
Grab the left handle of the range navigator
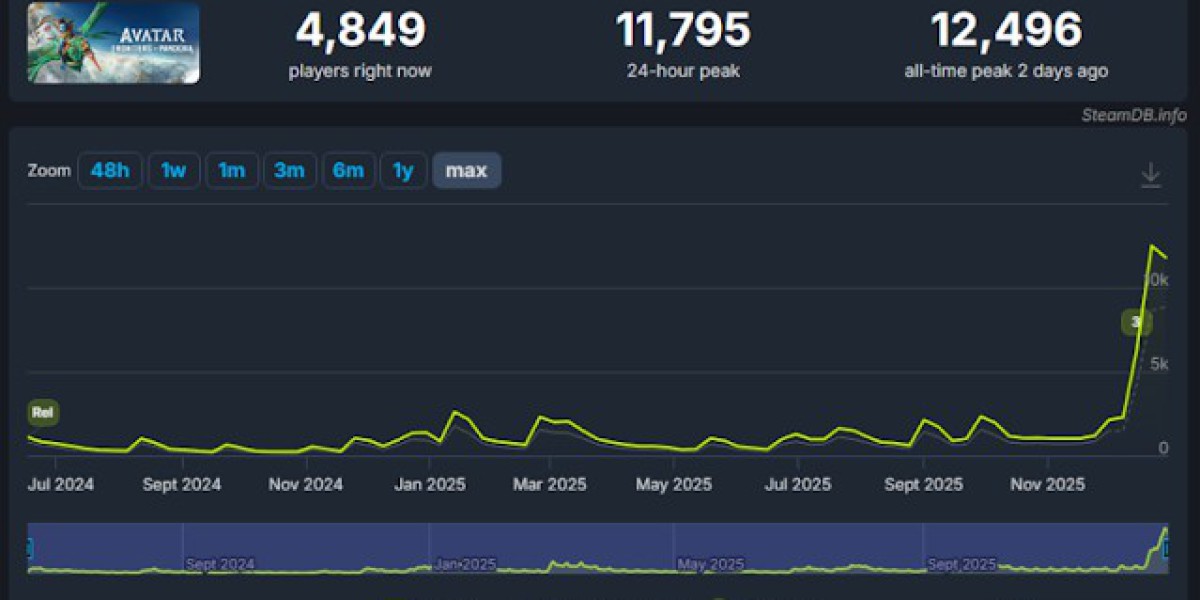pos(29,547)
